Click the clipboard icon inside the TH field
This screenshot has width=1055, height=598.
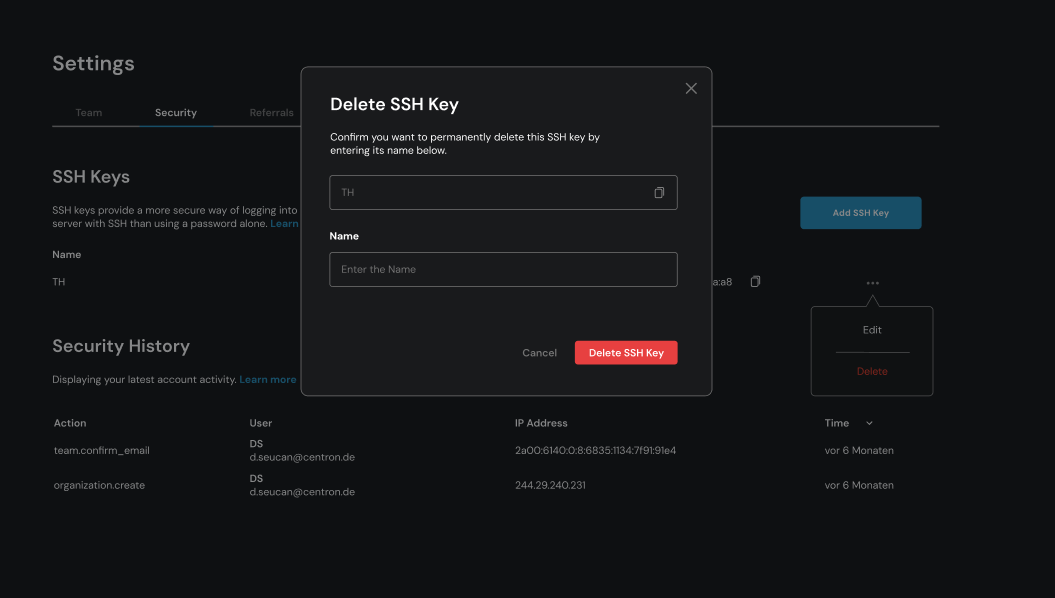coord(658,192)
